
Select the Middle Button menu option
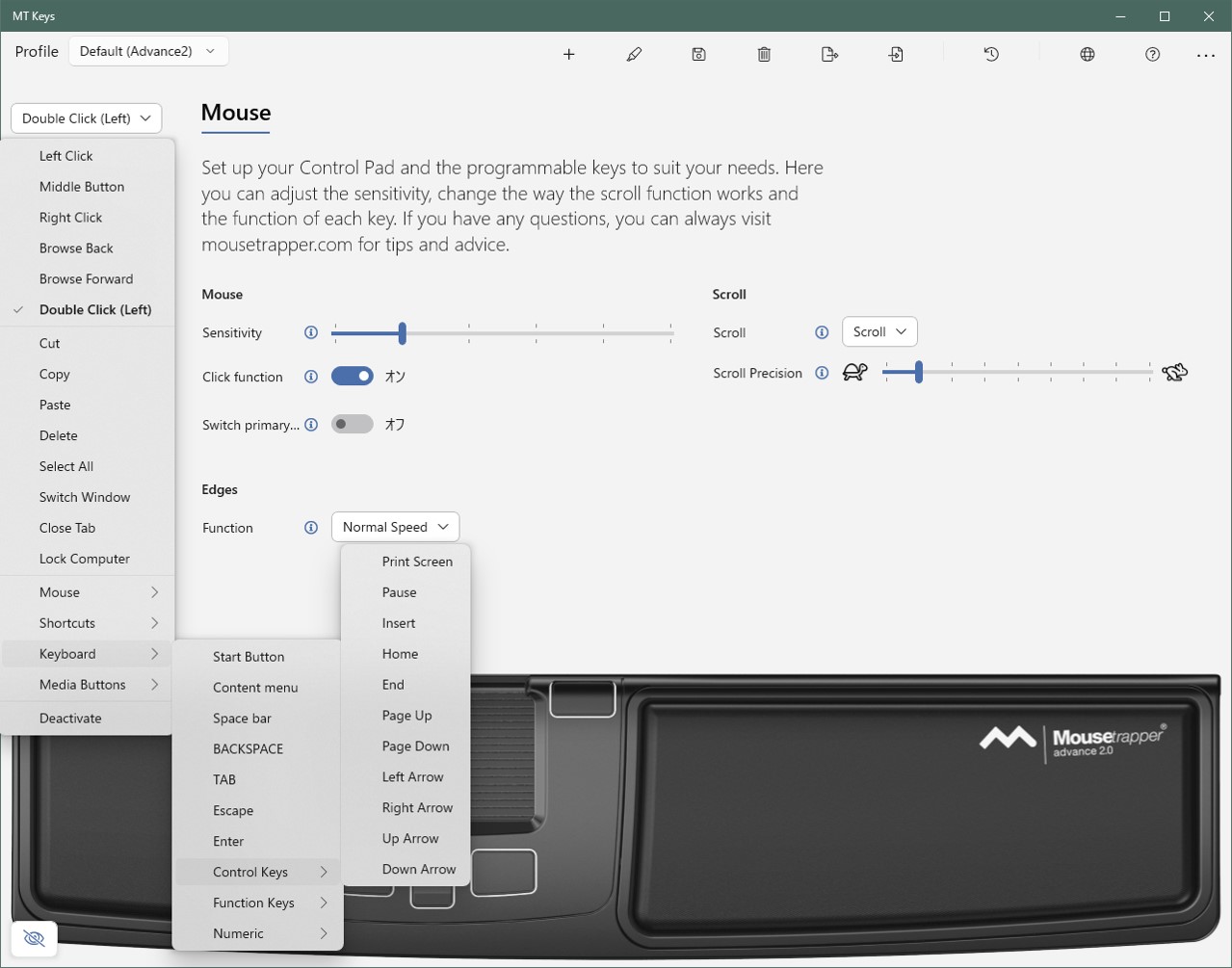tap(88, 187)
